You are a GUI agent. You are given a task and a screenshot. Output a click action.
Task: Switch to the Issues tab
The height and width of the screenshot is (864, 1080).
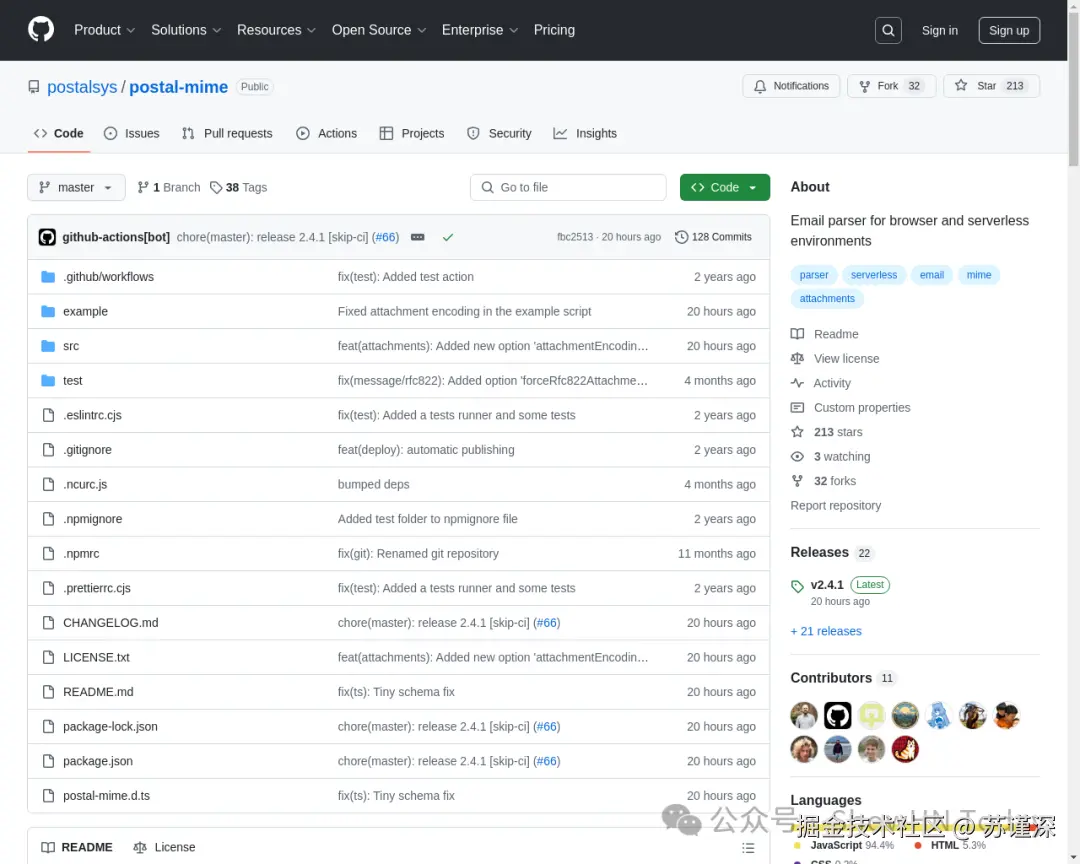click(132, 134)
